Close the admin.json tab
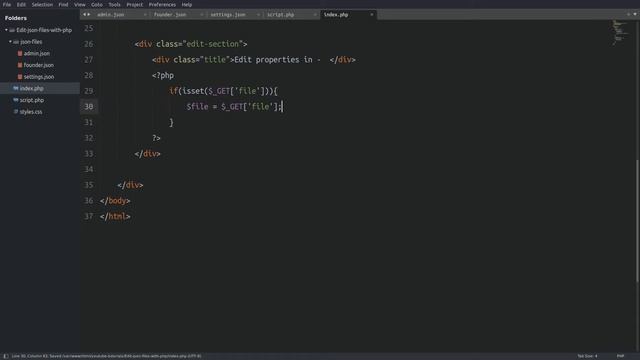Viewport: 640px width, 360px height. pos(145,15)
